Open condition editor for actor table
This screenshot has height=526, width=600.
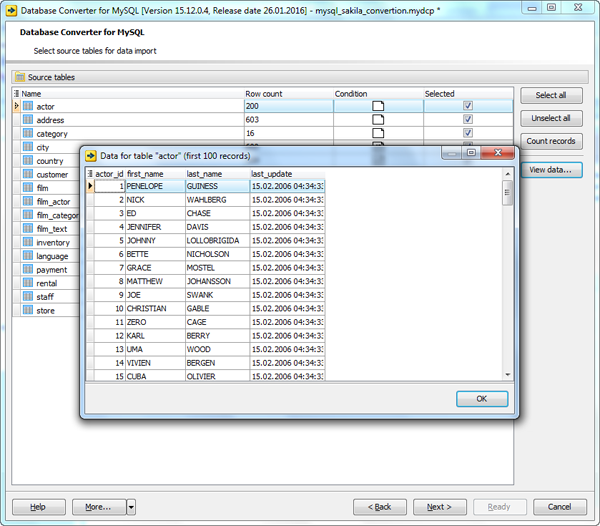[x=378, y=106]
